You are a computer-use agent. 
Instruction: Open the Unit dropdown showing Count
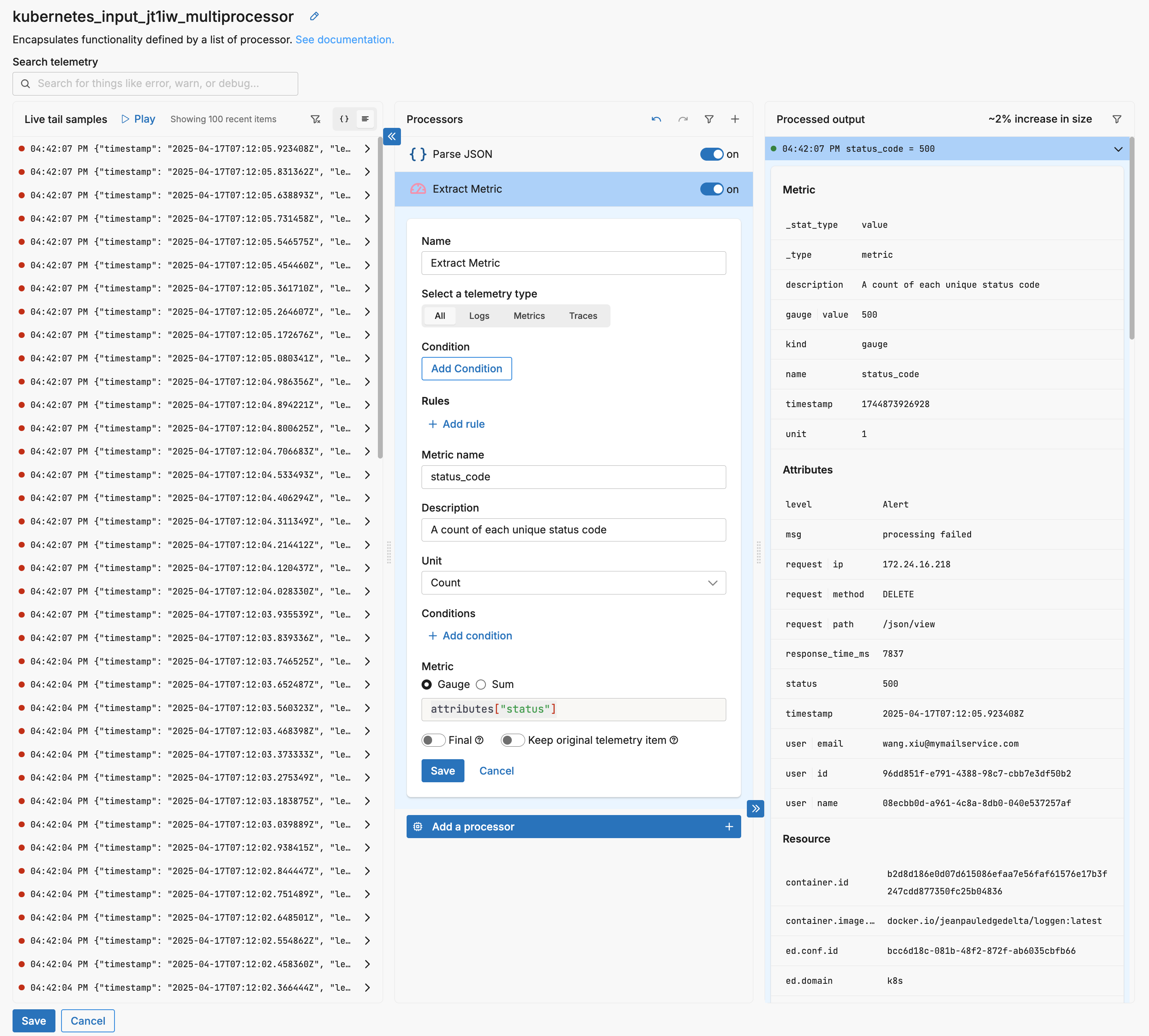click(x=573, y=582)
